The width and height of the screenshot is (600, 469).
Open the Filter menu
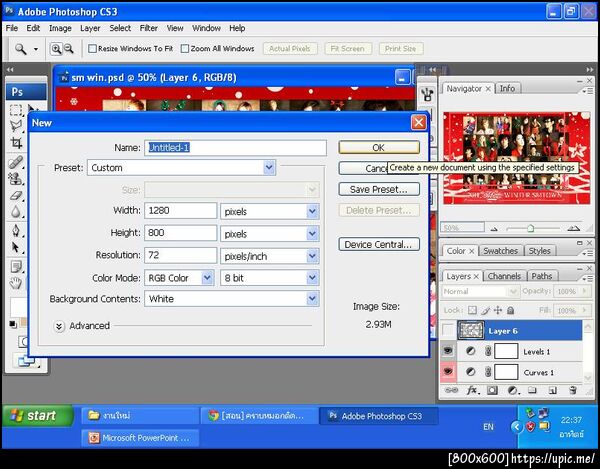pyautogui.click(x=148, y=28)
